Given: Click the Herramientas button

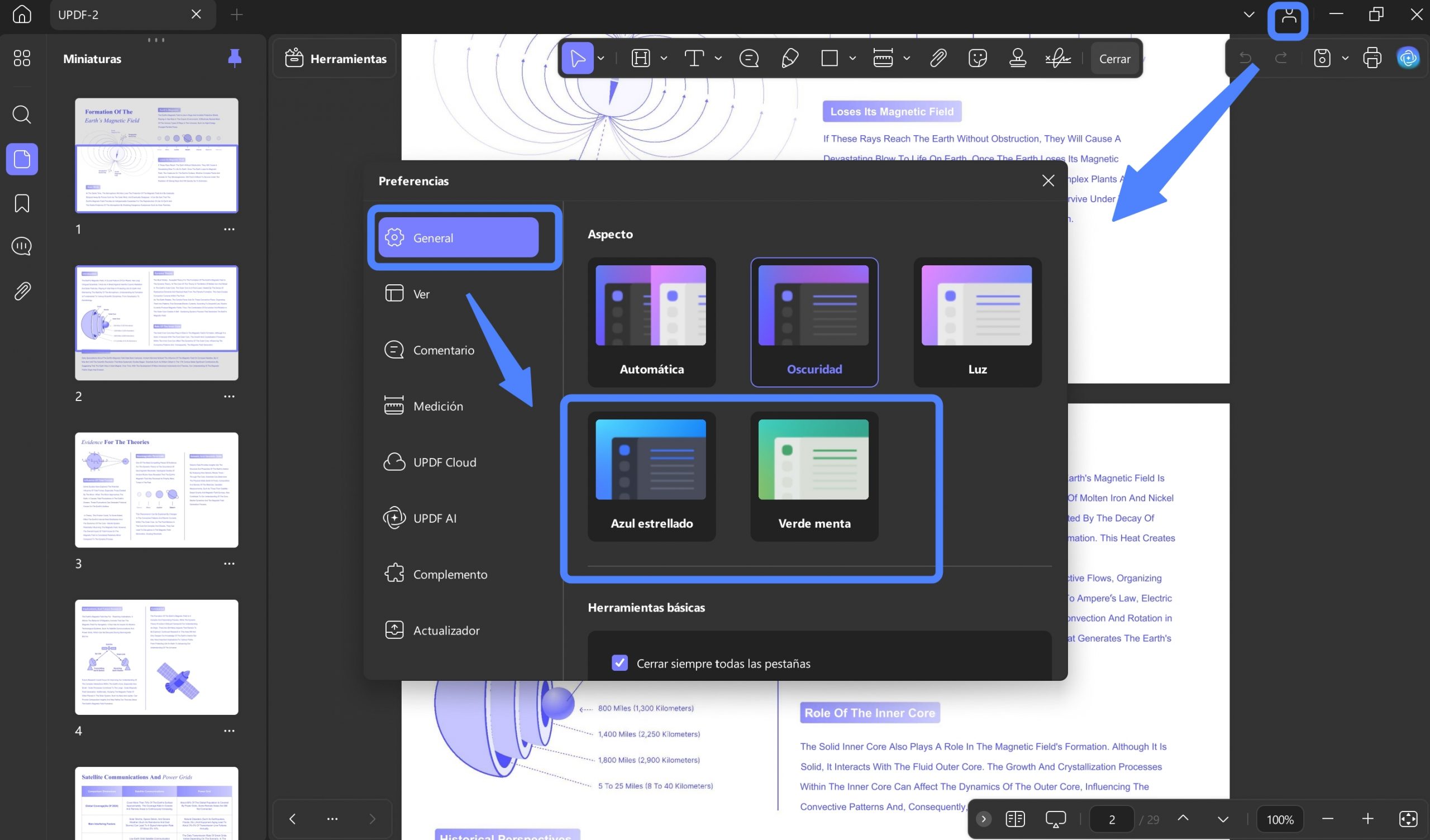Looking at the screenshot, I should click(x=335, y=58).
